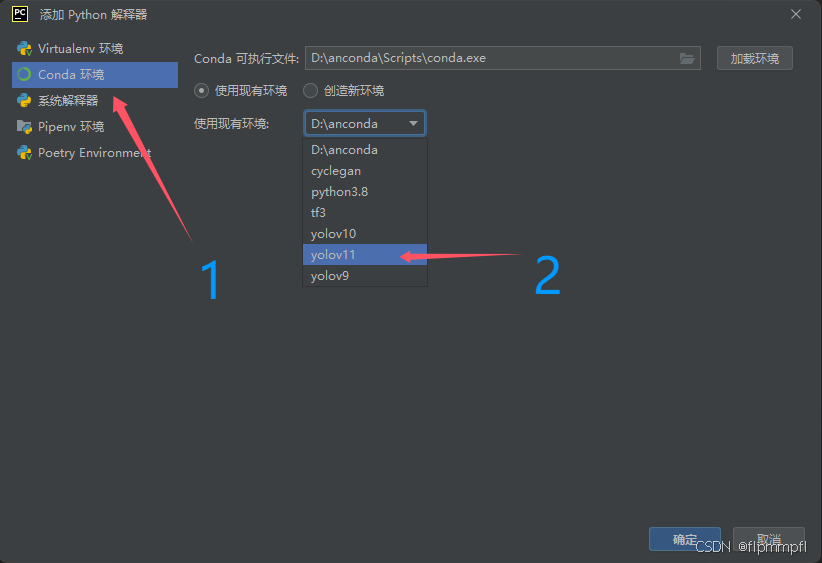
Task: Click the Conda 可执行文件 path field
Action: click(x=502, y=58)
